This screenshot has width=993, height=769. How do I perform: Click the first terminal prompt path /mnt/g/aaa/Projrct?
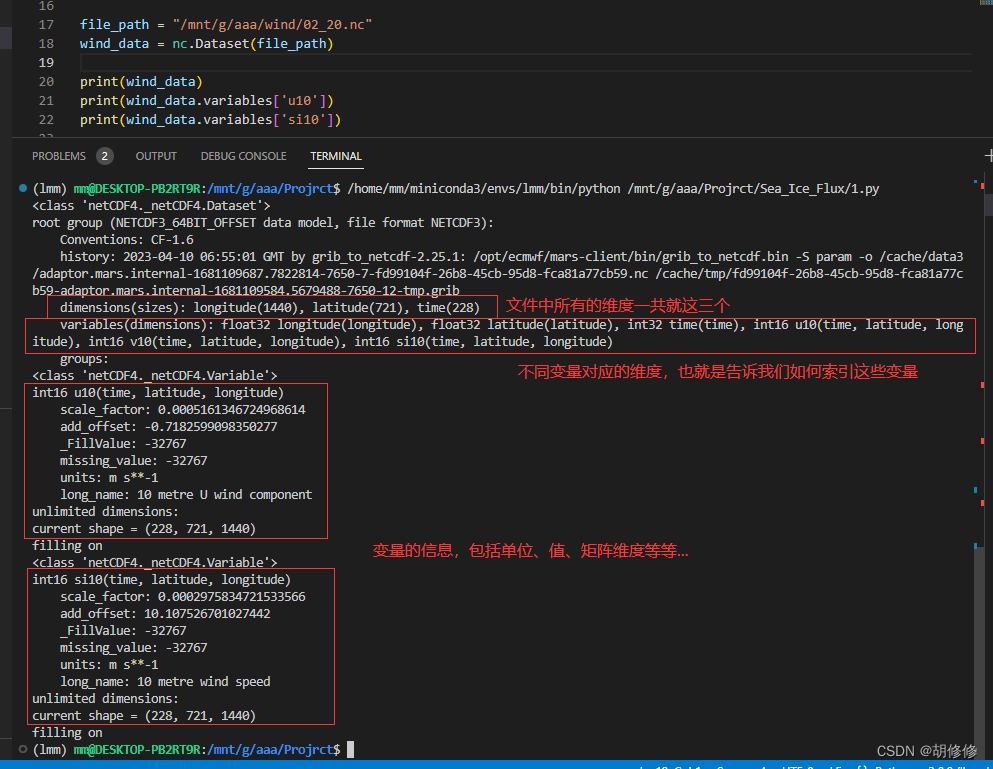[x=270, y=189]
